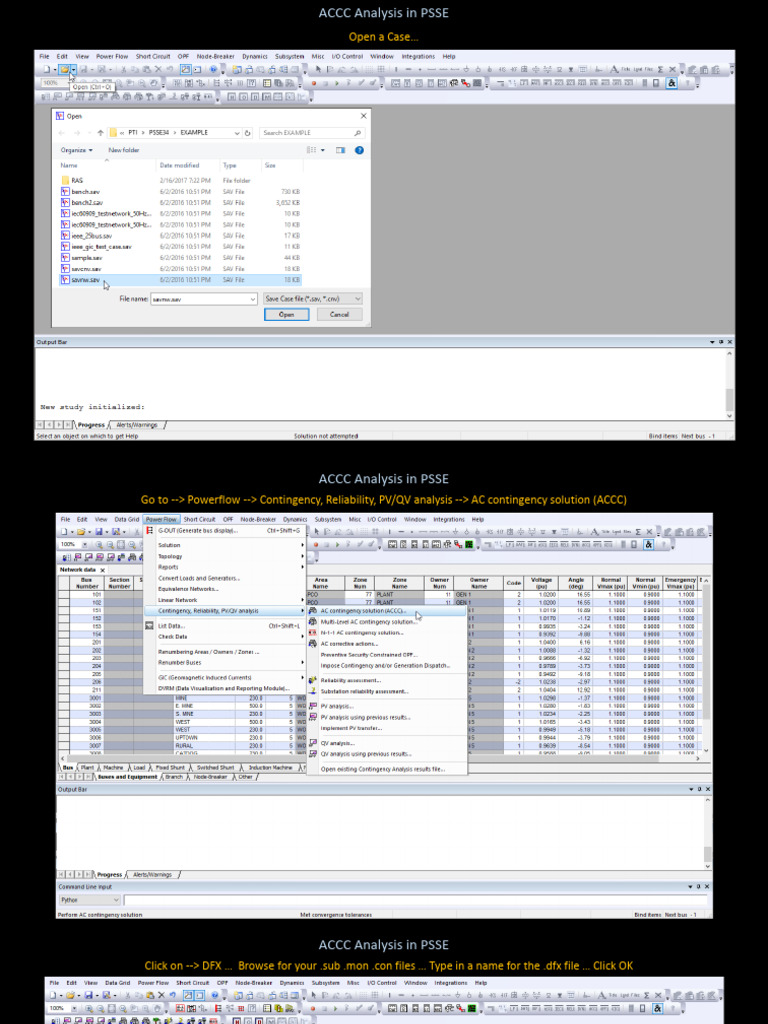Click the icon beside N-1-1 AC contingency solution
The height and width of the screenshot is (1024, 768).
(x=313, y=633)
